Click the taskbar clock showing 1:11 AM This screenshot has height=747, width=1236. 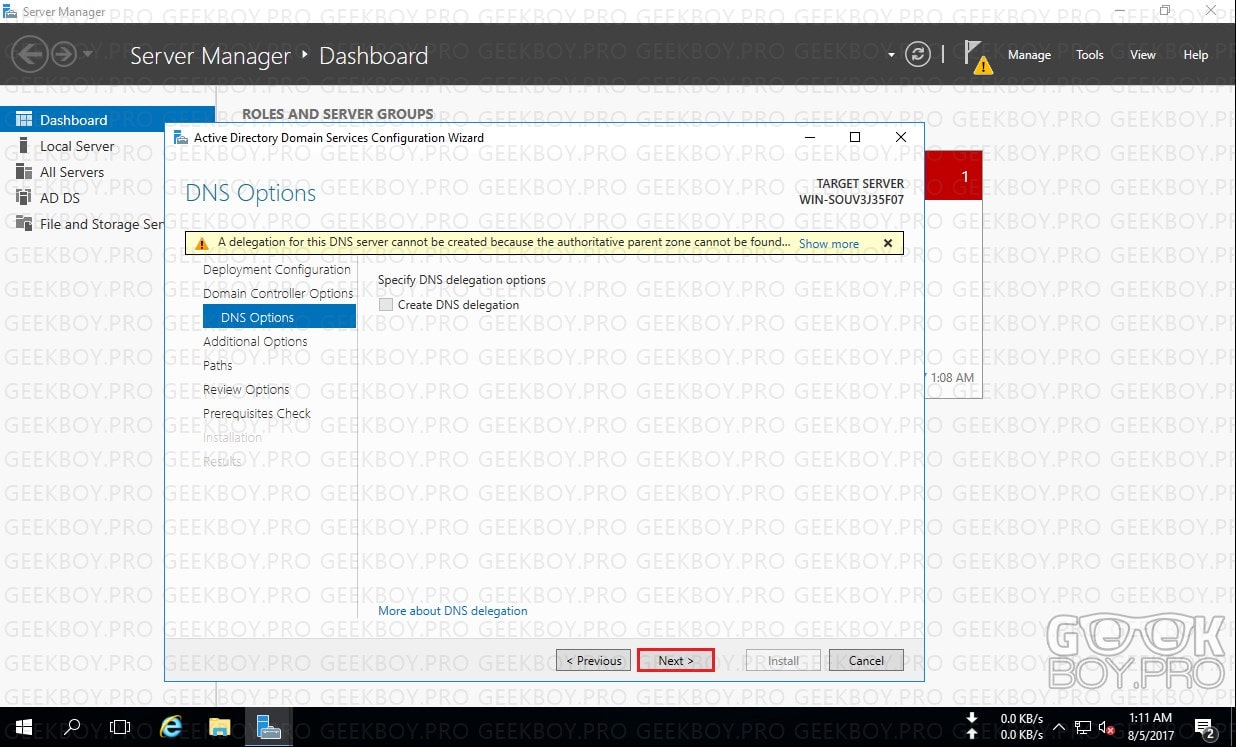tap(1150, 727)
